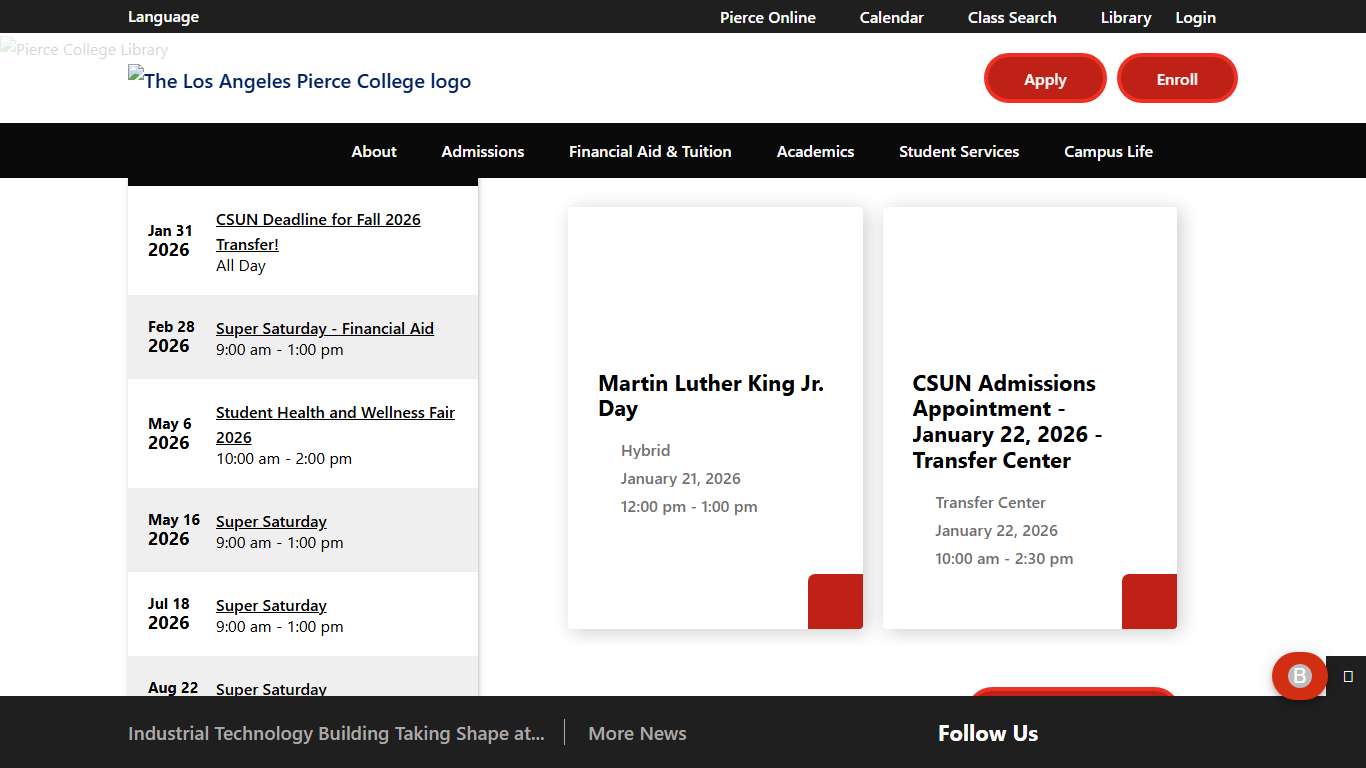
Task: Click the red corner icon on MLK card
Action: point(835,601)
